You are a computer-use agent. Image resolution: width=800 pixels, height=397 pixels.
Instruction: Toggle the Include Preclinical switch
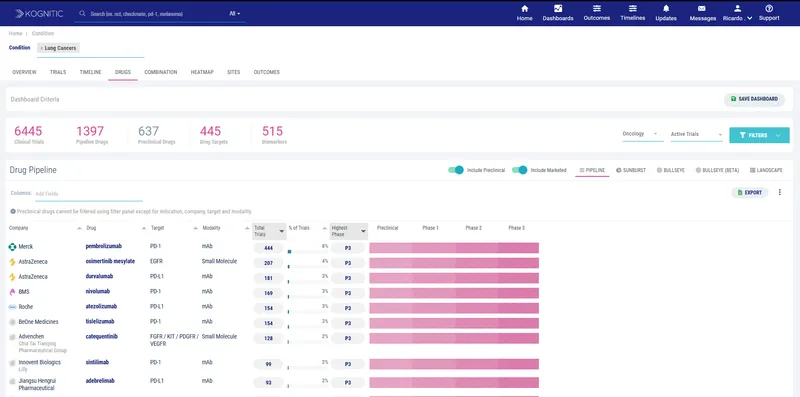(x=456, y=170)
